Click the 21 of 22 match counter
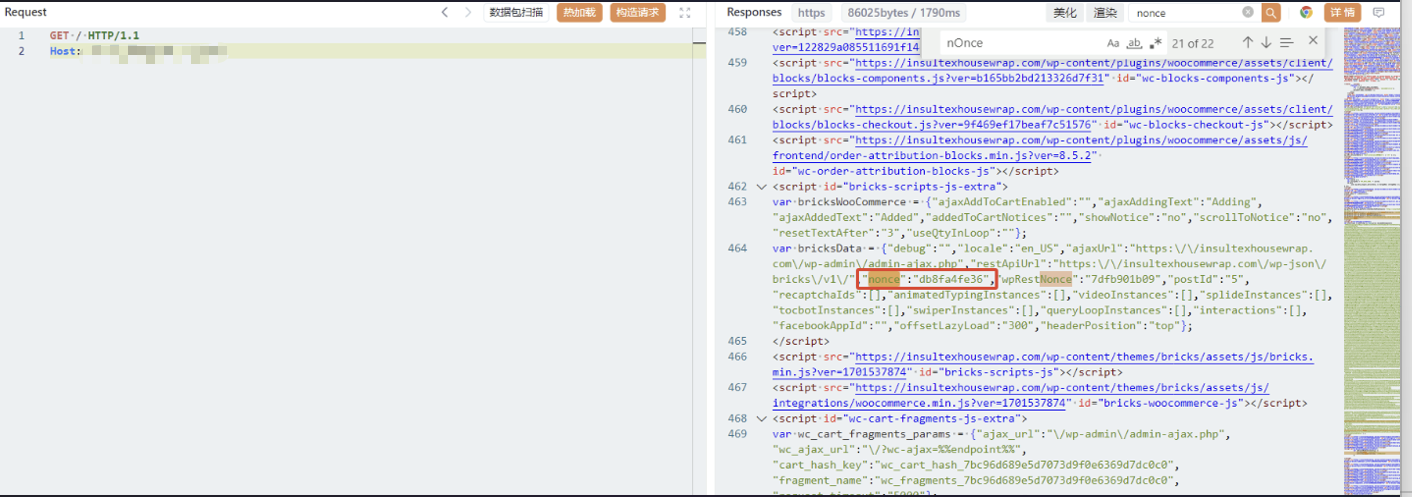Screen dimensions: 1412x497 (1193, 43)
